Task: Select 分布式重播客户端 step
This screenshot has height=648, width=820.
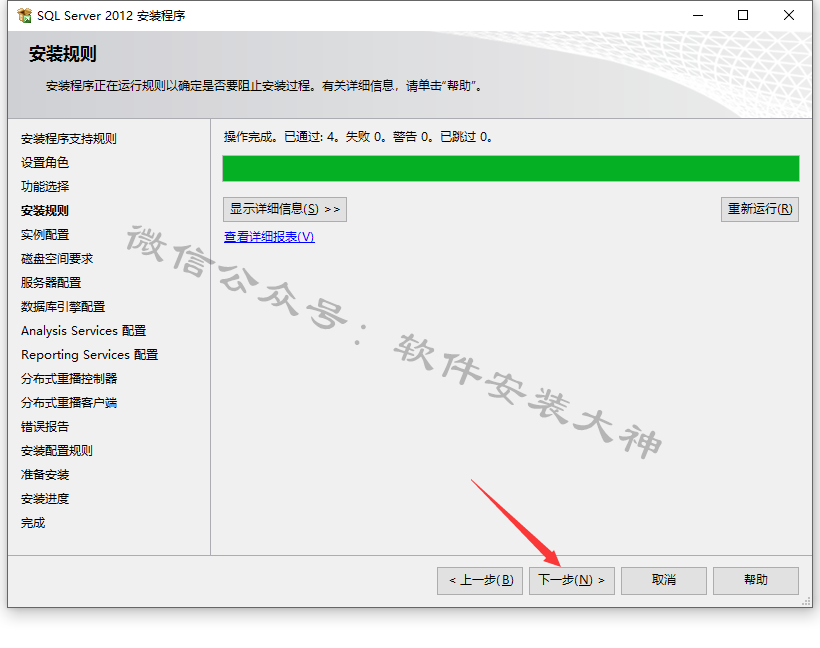Action: tap(69, 403)
